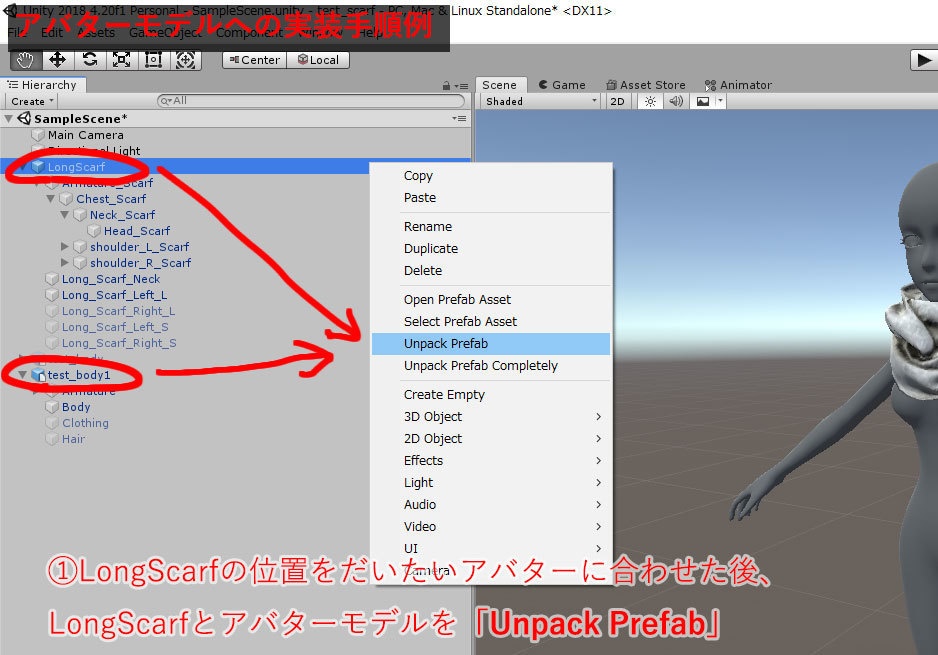938x655 pixels.
Task: Select the Move tool
Action: click(57, 60)
